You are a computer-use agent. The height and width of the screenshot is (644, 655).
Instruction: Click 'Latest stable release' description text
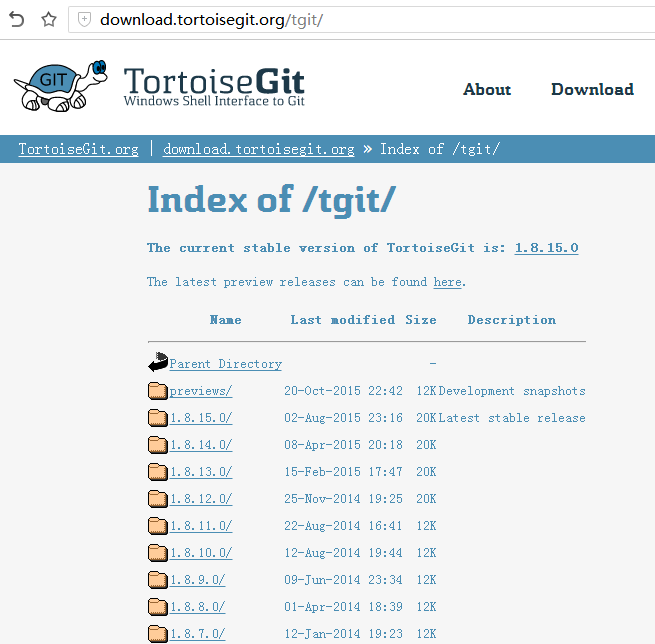click(x=512, y=418)
